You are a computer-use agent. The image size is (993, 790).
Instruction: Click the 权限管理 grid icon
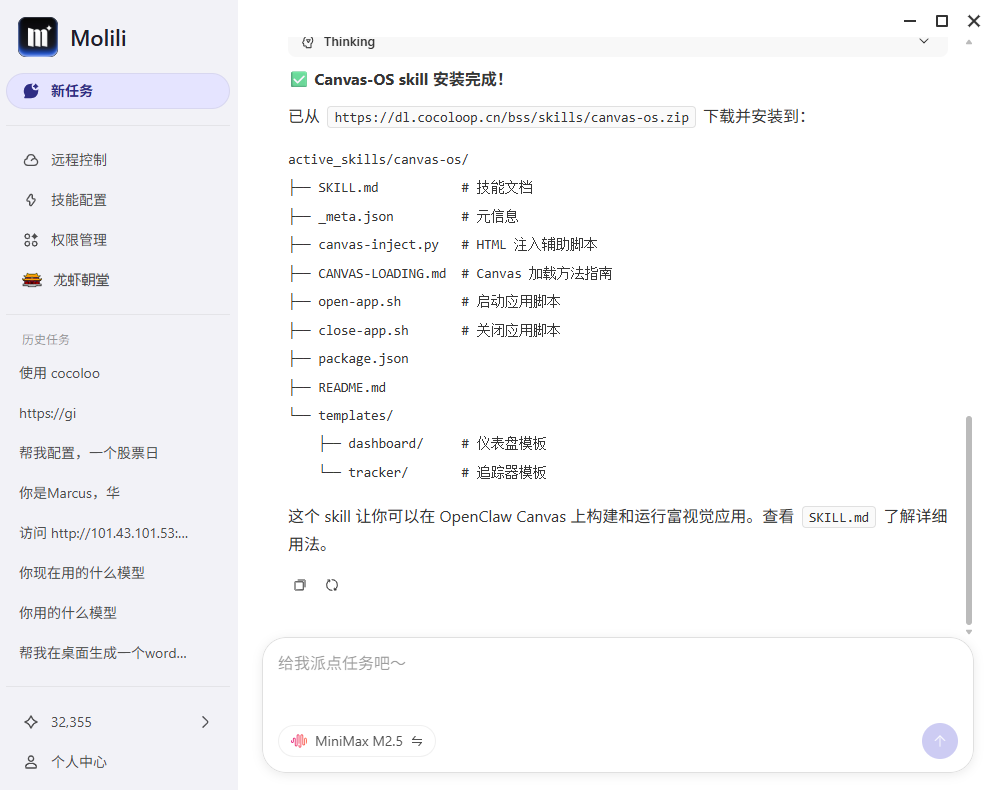(31, 240)
